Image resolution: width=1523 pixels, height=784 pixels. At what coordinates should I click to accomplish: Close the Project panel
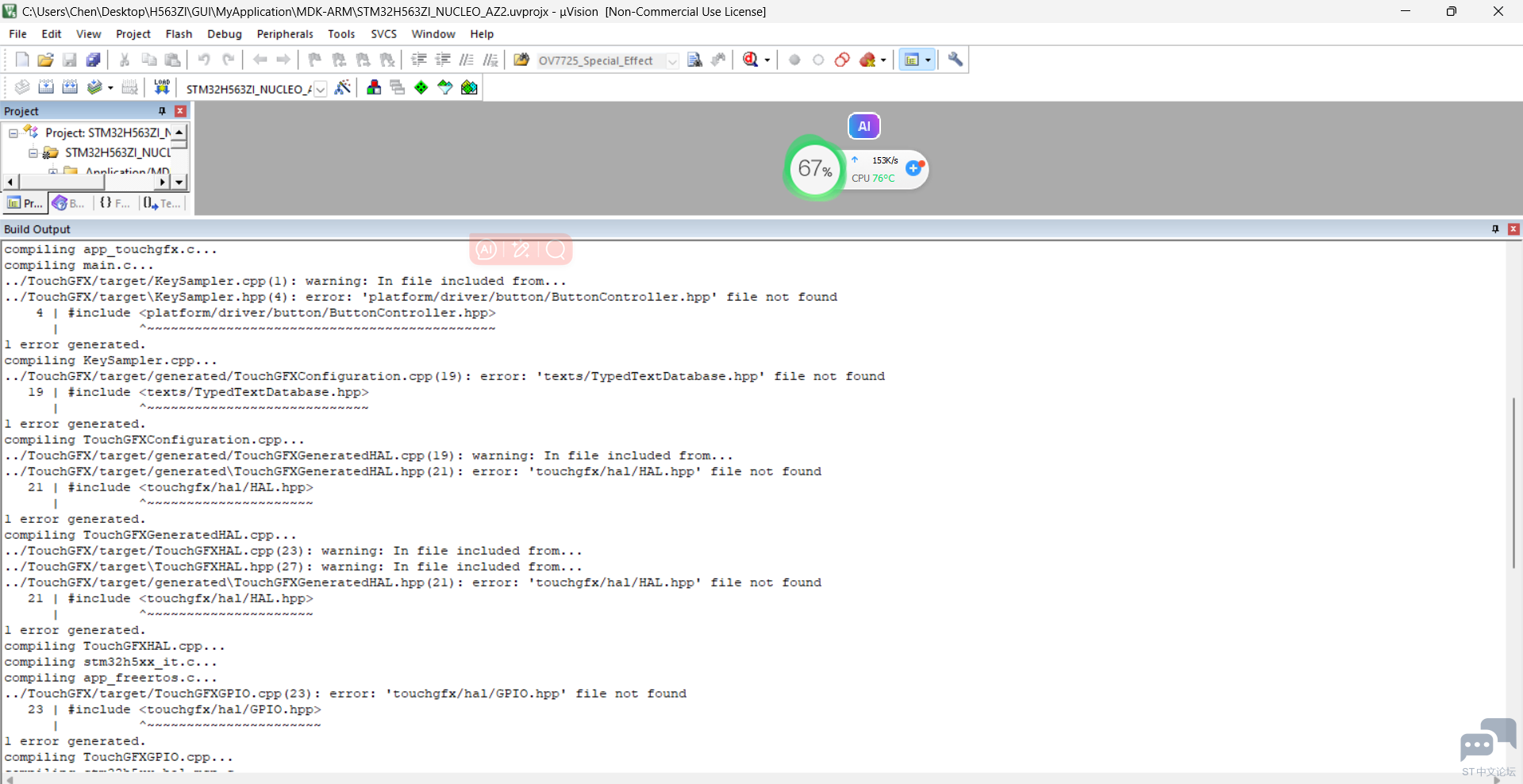pos(180,111)
